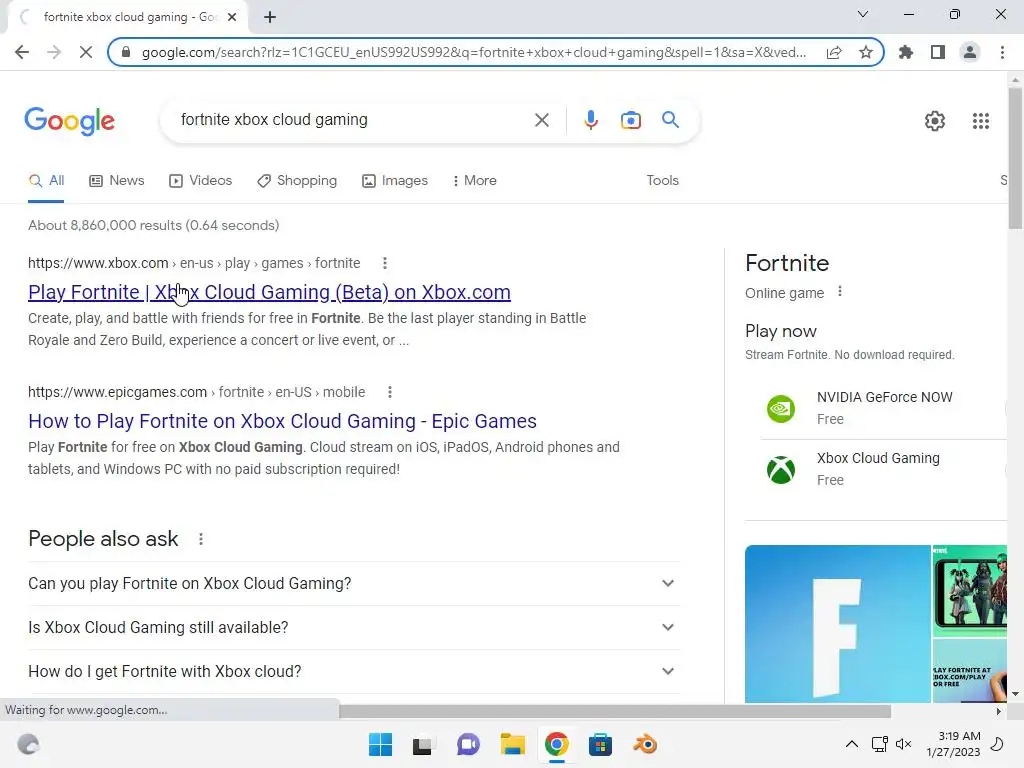Open search Tools options
The height and width of the screenshot is (768, 1024).
click(662, 180)
